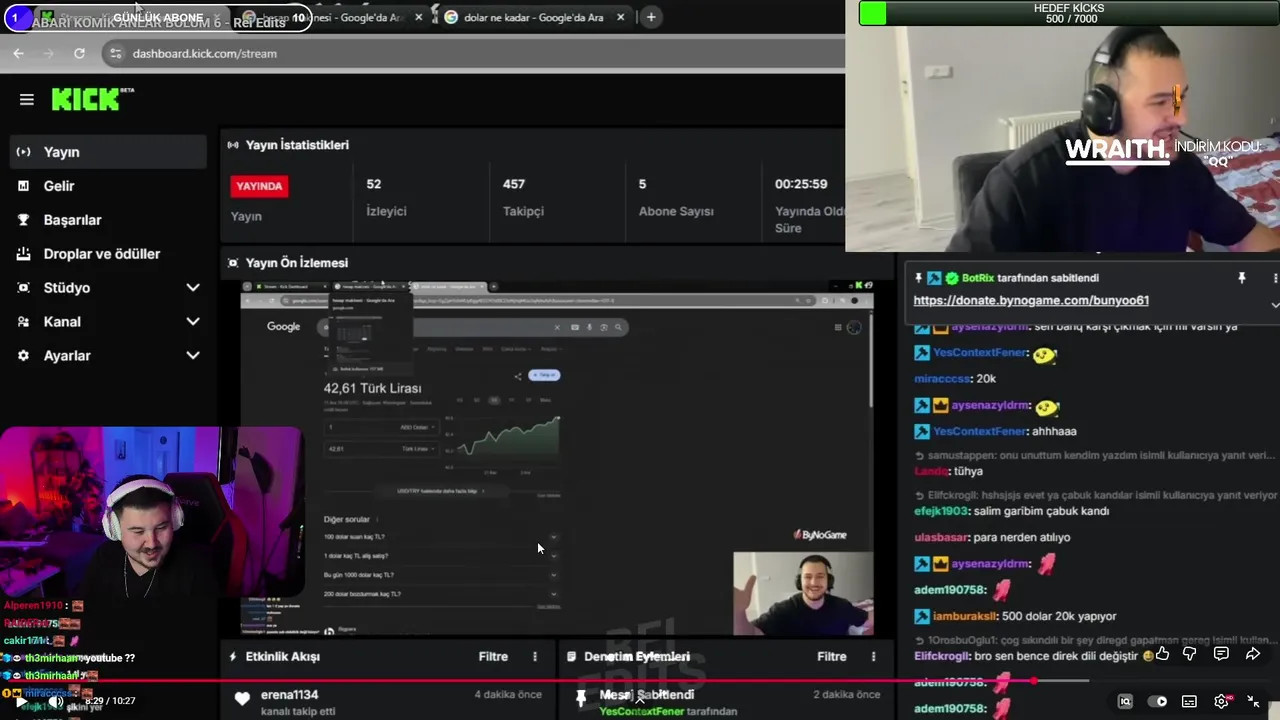This screenshot has width=1280, height=720.
Task: Click the pin icon on the pinned chat message
Action: tap(1242, 278)
